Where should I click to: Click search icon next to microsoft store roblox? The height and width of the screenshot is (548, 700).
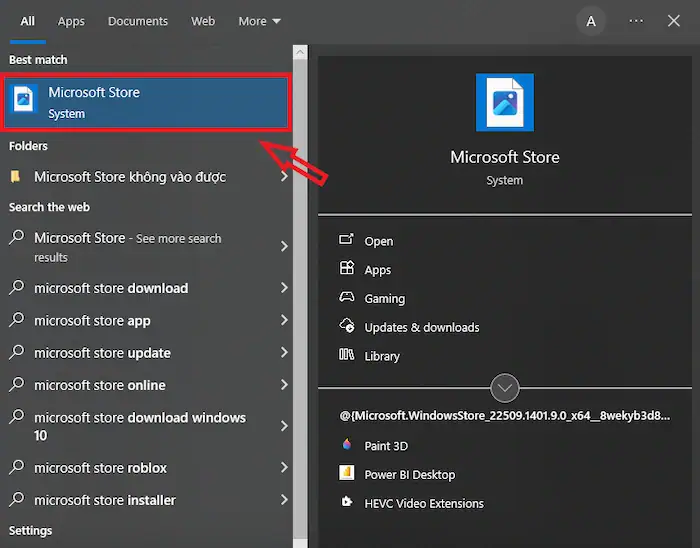pyautogui.click(x=17, y=467)
